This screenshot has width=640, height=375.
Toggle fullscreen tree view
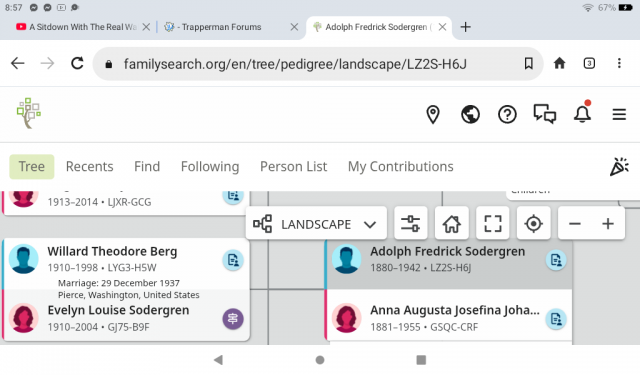(x=492, y=224)
